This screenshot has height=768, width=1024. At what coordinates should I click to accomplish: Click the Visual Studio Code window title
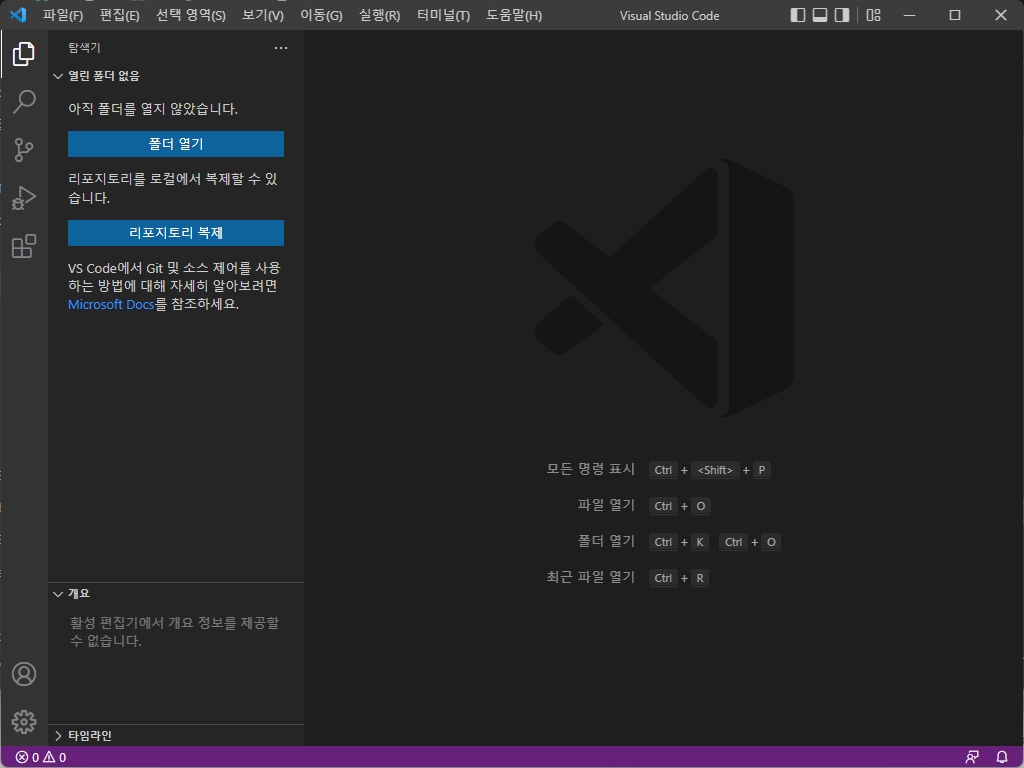coord(669,16)
